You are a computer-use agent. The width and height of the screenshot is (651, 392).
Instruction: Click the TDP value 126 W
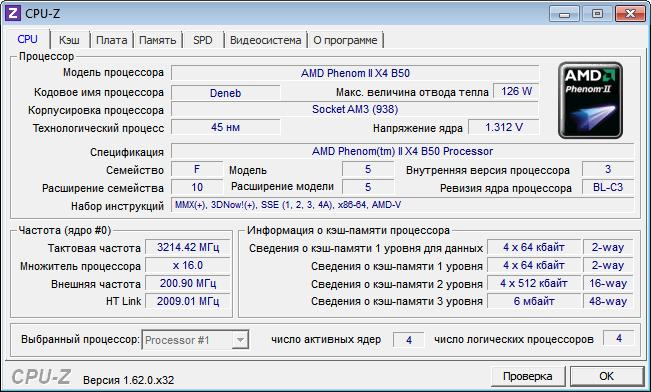click(x=516, y=91)
